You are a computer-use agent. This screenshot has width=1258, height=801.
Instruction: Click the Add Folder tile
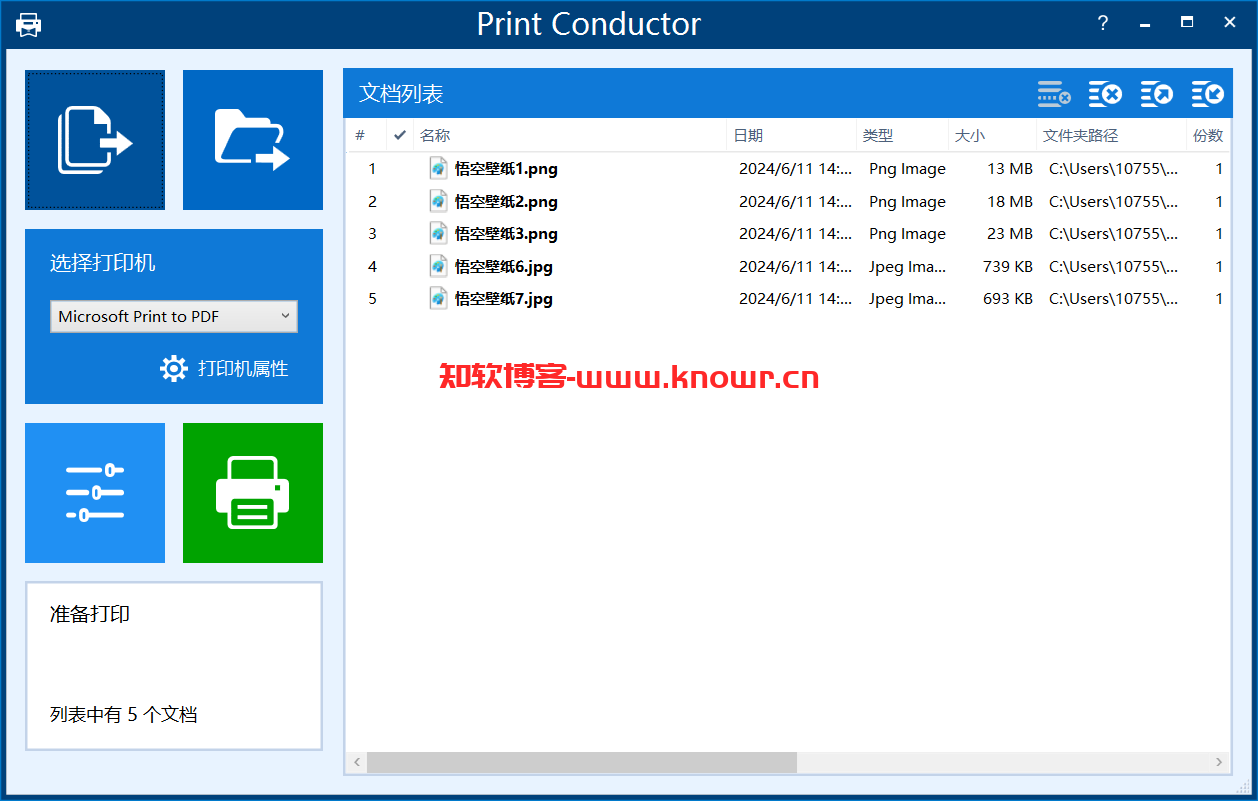pos(253,140)
